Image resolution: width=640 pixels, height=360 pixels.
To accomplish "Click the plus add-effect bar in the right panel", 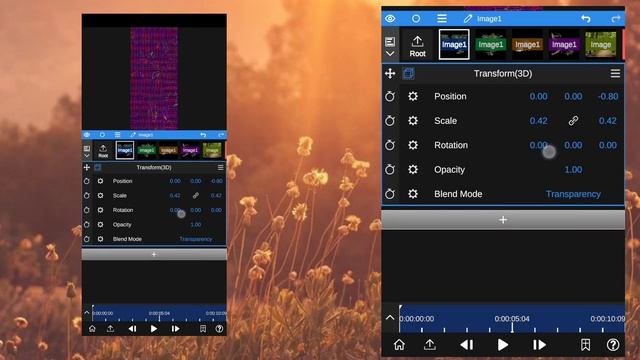I will 503,220.
